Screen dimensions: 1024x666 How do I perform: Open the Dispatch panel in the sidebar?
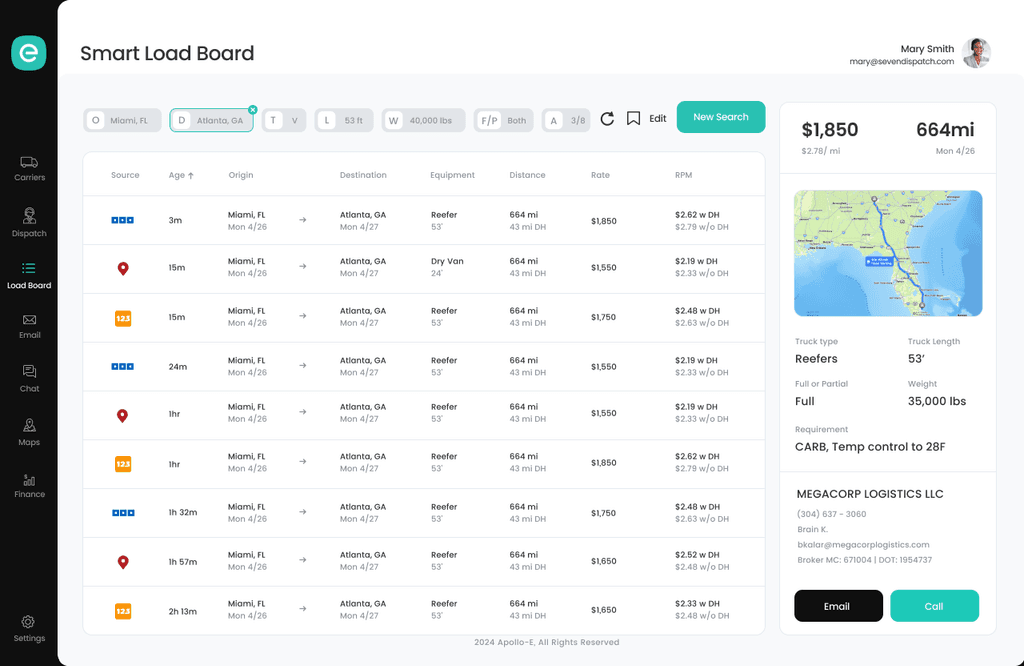coord(29,223)
